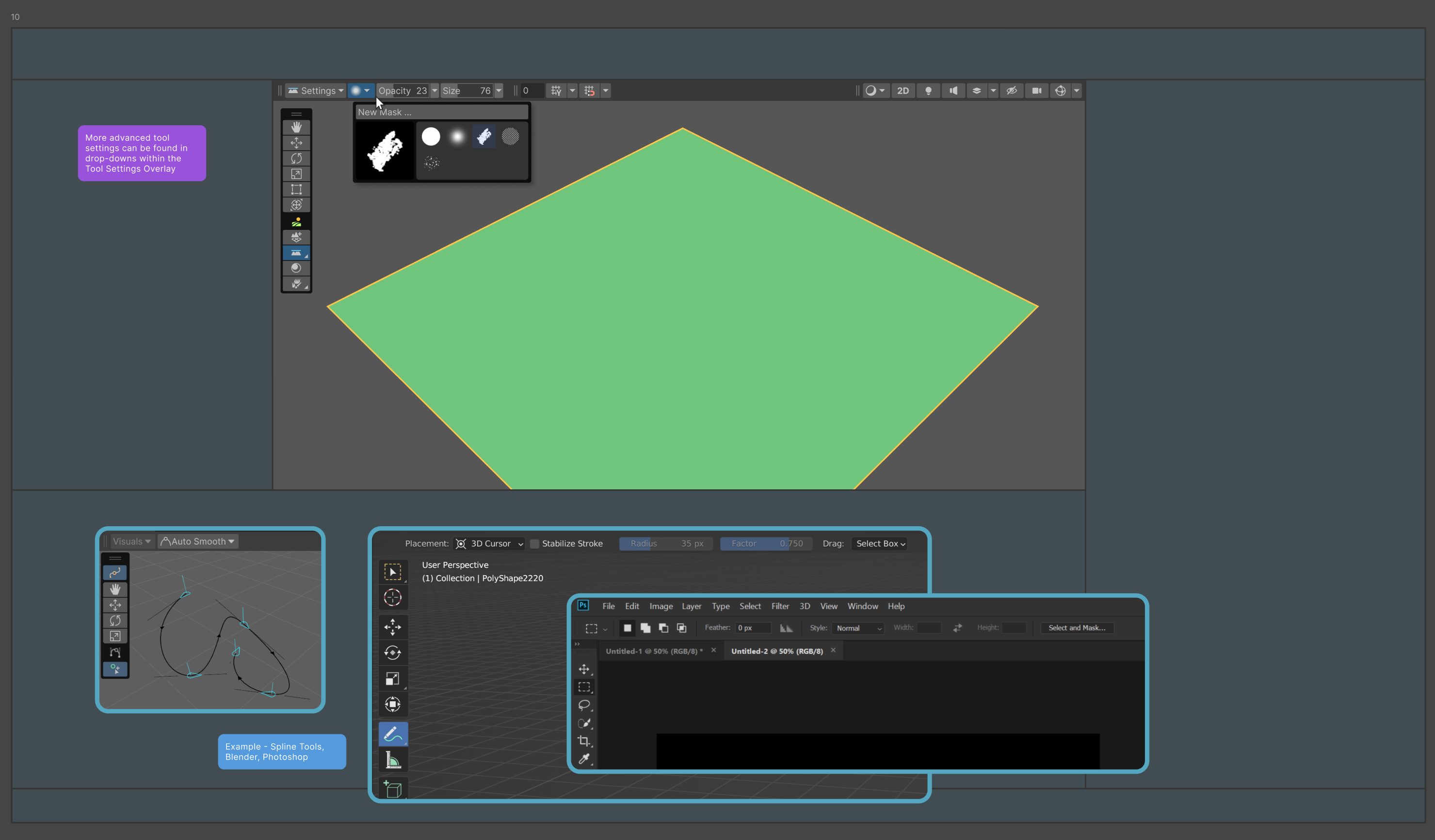Select the Rect tool in Unity tools overlay

tap(296, 189)
